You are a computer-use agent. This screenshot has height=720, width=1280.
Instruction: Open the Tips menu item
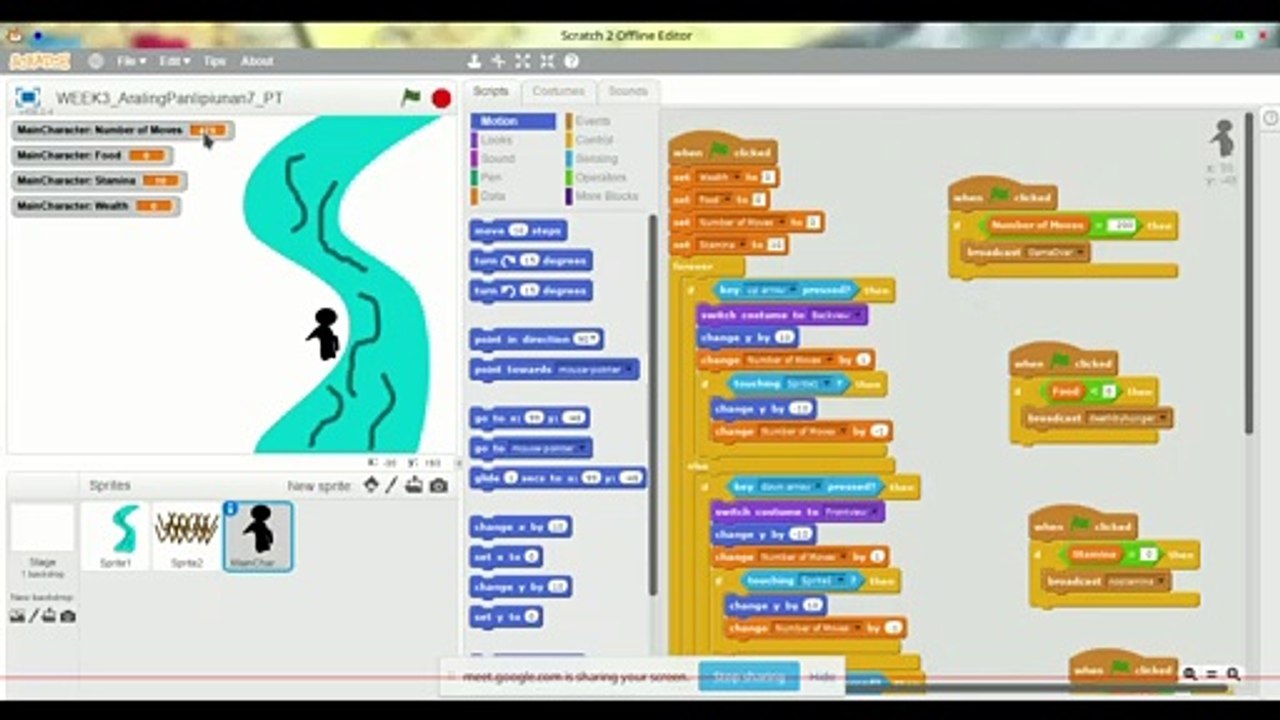214,61
